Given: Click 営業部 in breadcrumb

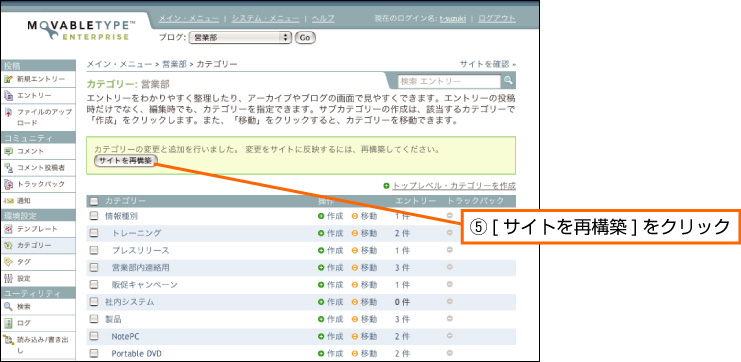Looking at the screenshot, I should tap(174, 64).
